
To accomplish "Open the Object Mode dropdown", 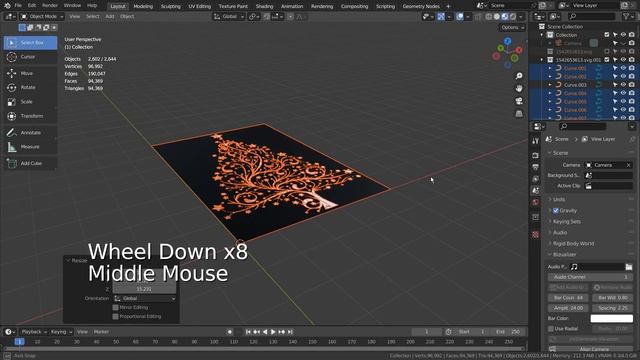I will pyautogui.click(x=42, y=17).
